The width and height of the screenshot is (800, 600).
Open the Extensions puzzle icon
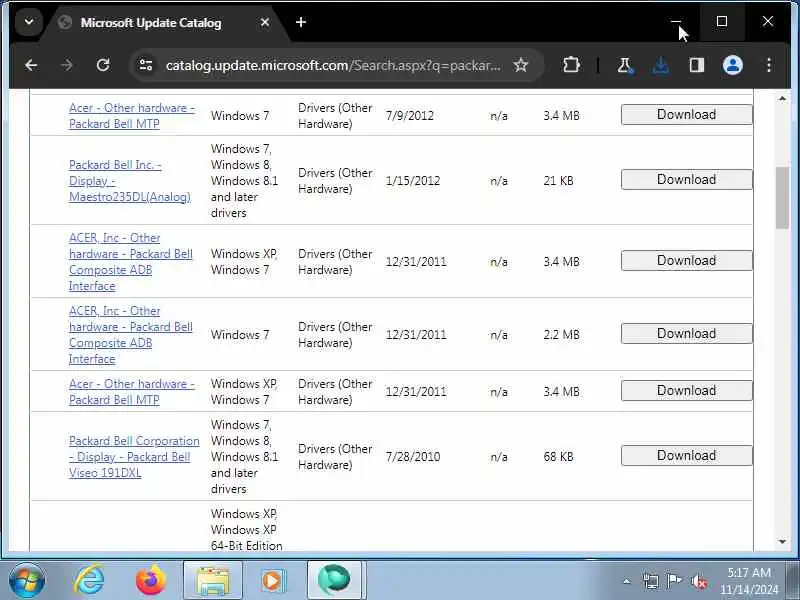[x=571, y=65]
